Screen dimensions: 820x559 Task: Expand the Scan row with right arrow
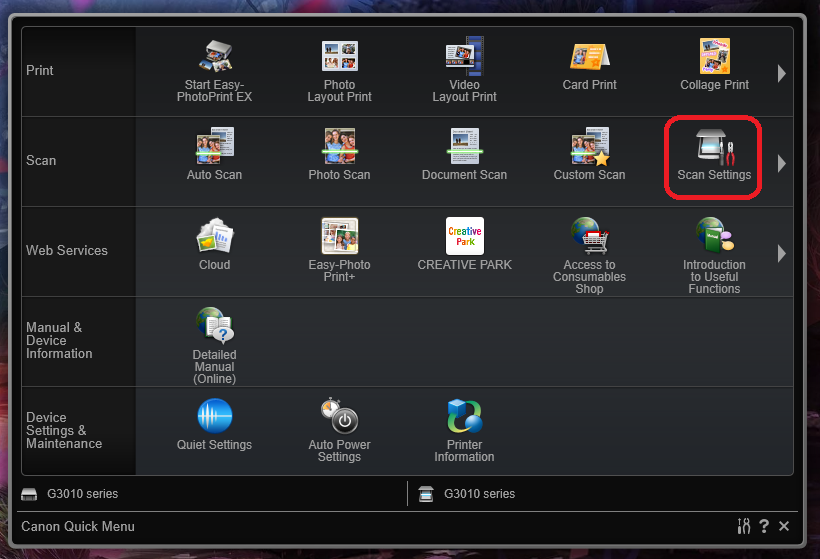click(781, 162)
